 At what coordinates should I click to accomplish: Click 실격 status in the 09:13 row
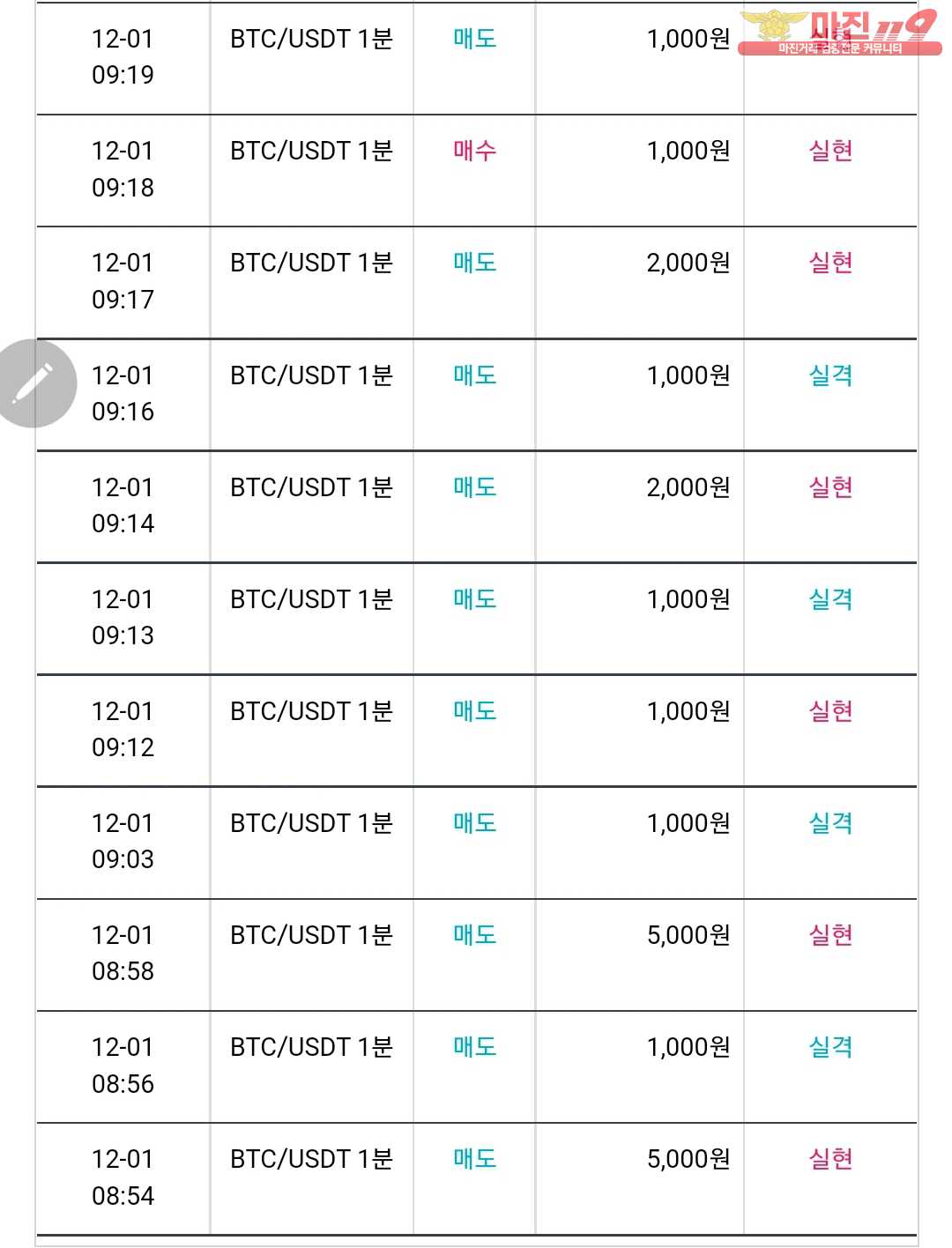click(x=830, y=599)
